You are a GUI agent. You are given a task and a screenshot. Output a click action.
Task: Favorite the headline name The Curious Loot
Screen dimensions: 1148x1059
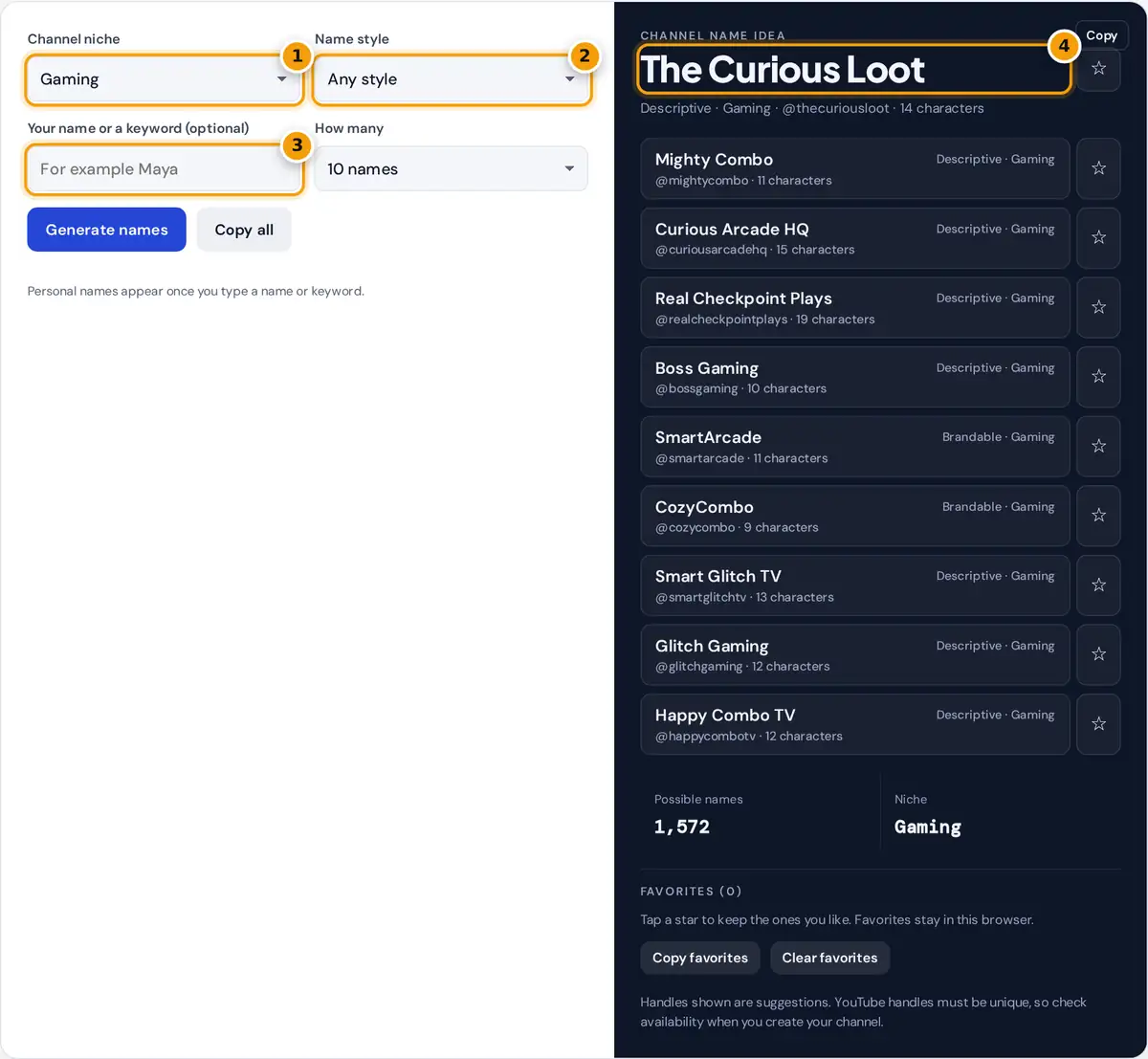1098,69
